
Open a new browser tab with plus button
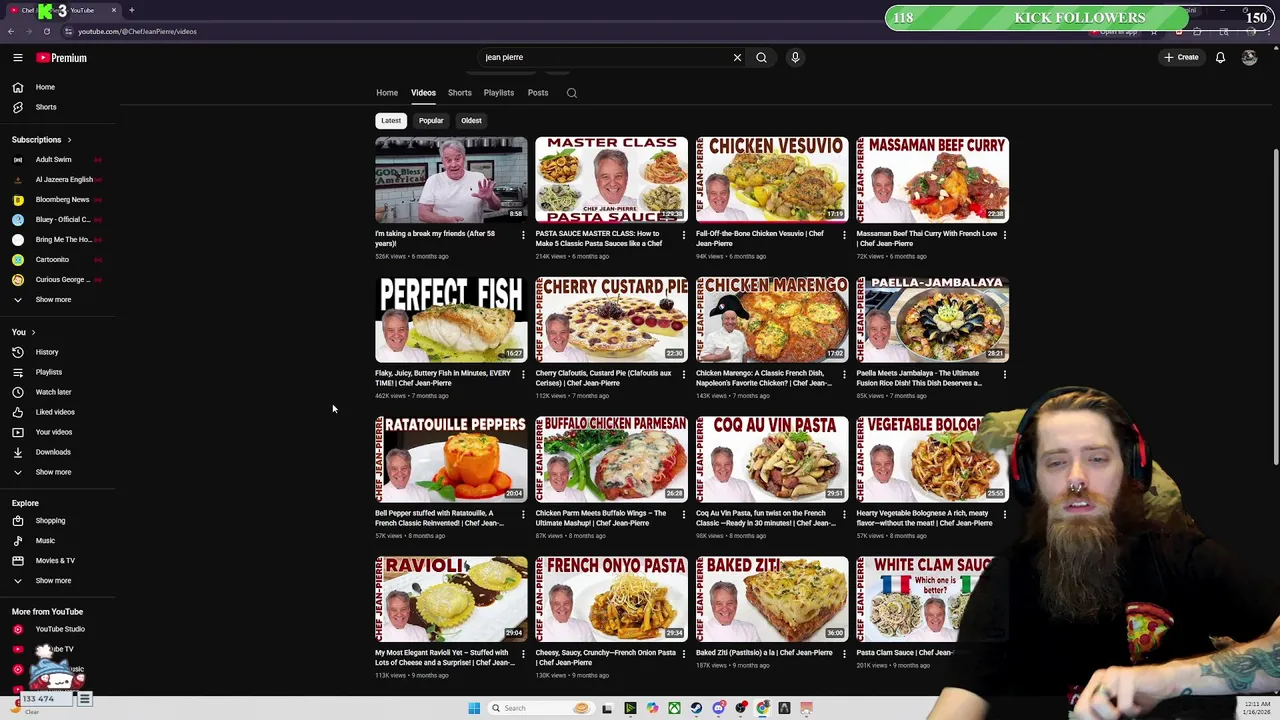[131, 10]
